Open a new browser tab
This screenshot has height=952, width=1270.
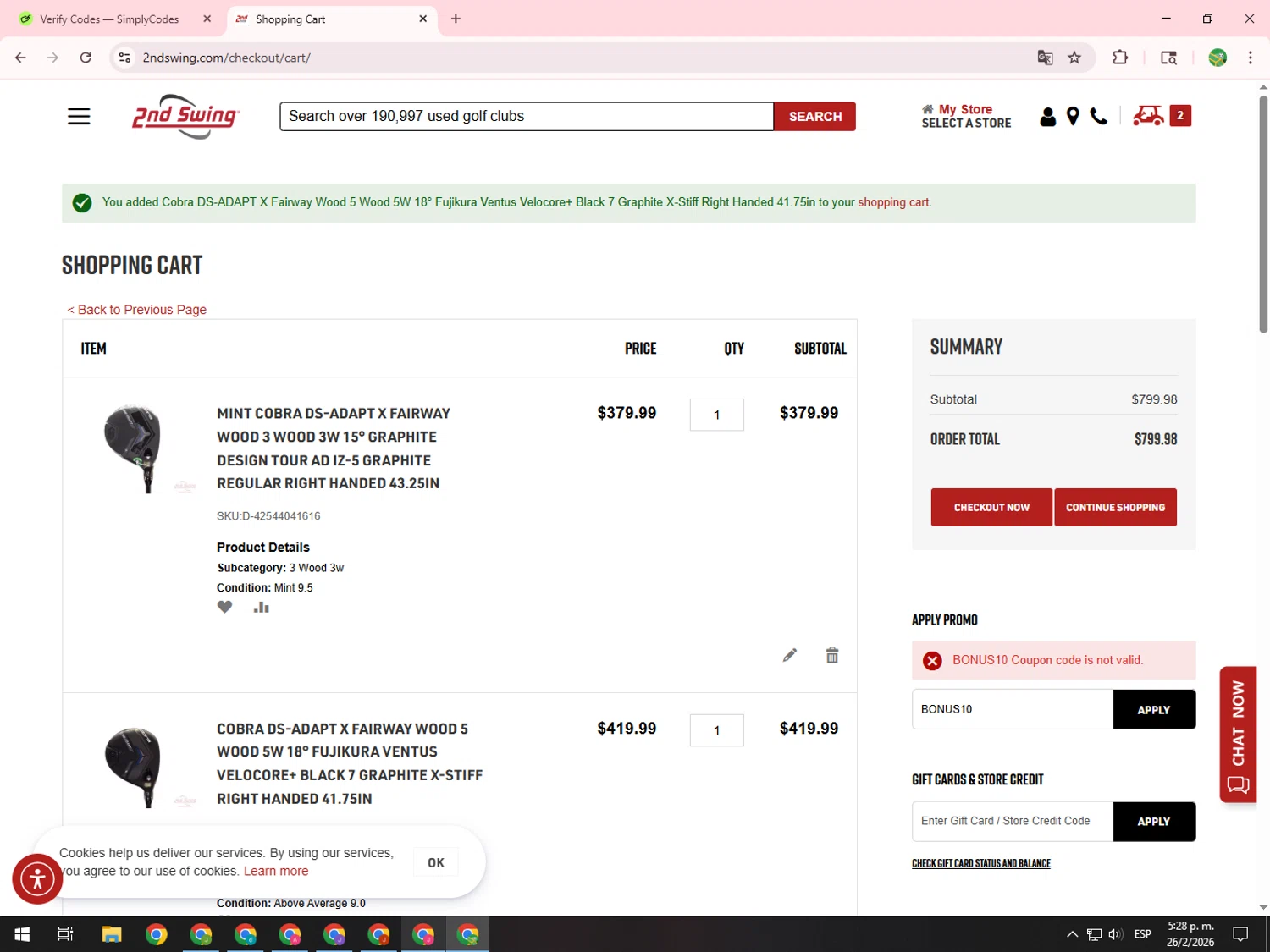click(x=456, y=19)
